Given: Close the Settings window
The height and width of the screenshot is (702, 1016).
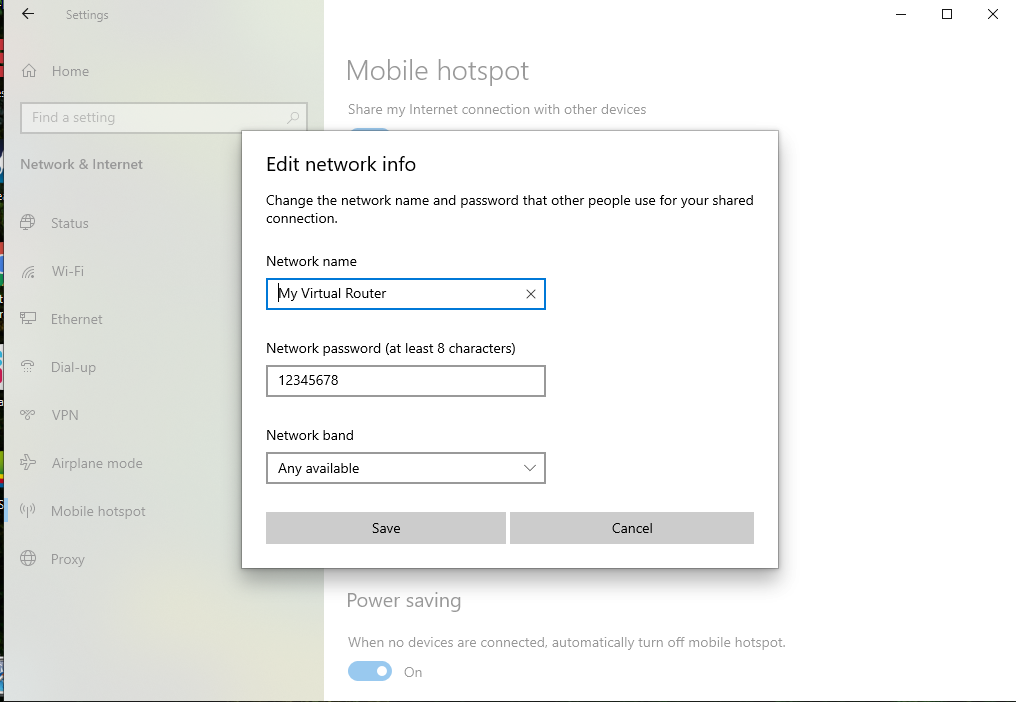Looking at the screenshot, I should (993, 14).
